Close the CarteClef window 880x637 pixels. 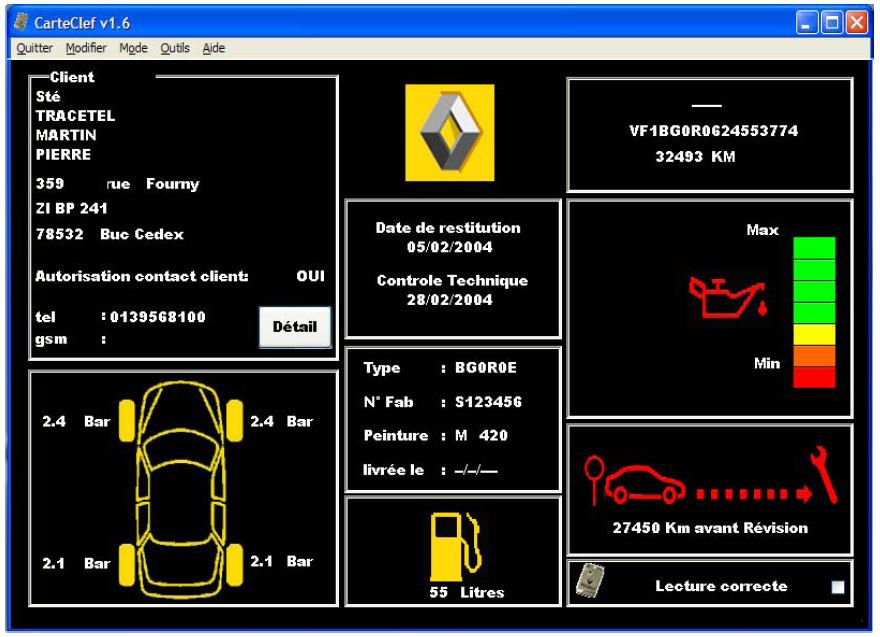coord(856,23)
